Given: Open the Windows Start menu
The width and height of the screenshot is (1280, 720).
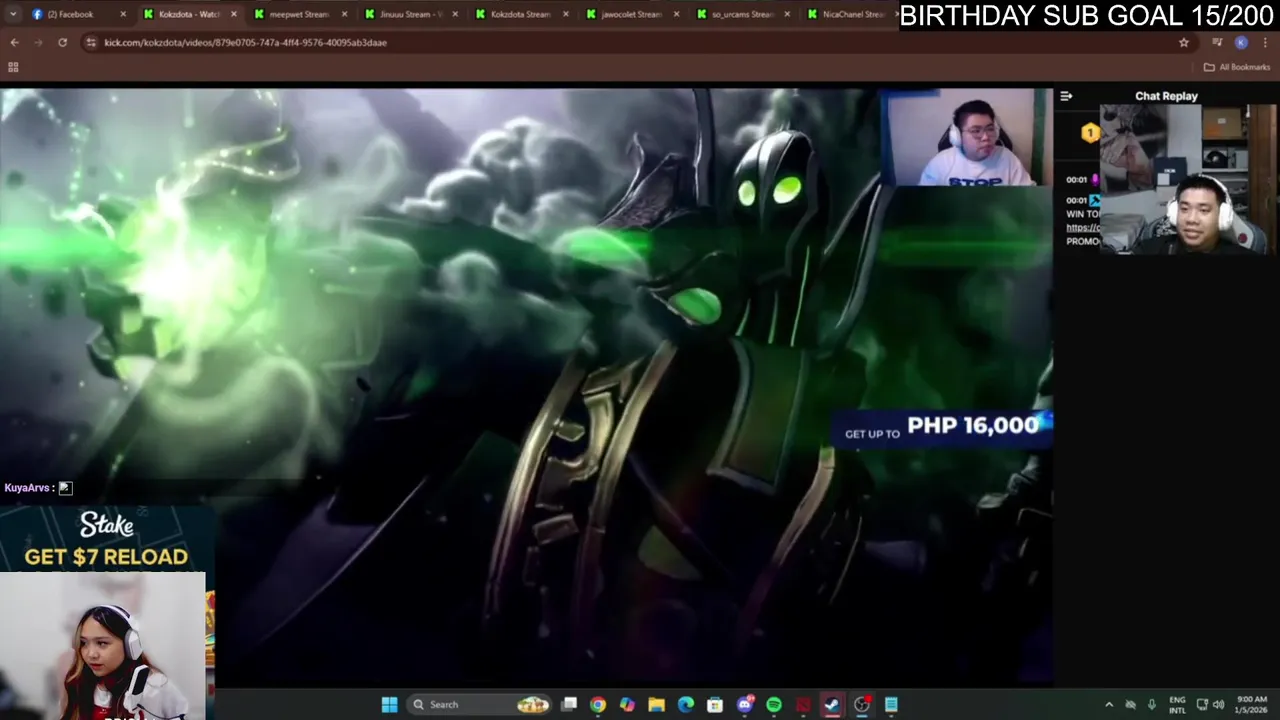Looking at the screenshot, I should (x=389, y=704).
